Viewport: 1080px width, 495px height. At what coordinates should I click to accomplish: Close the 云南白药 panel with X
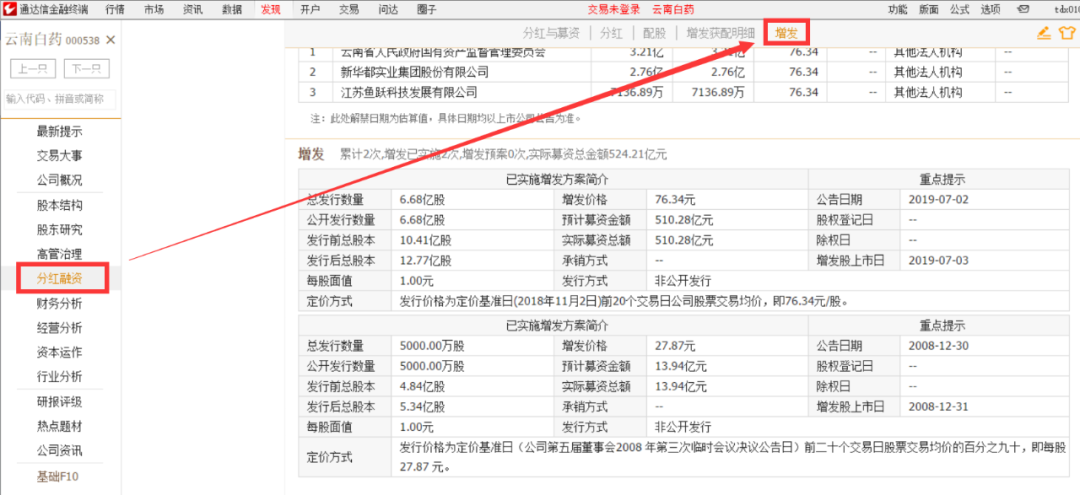(111, 40)
